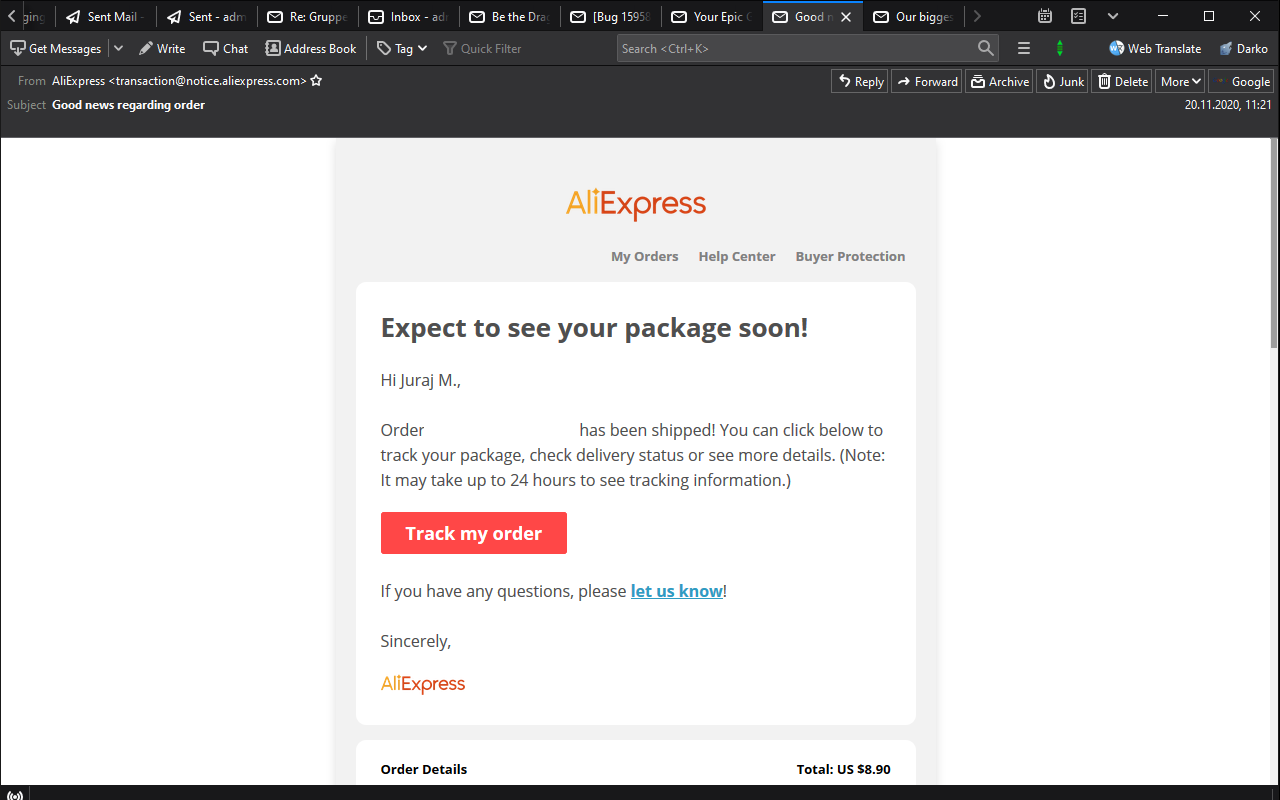Click the 'Total: US $8.90' text

tap(843, 769)
